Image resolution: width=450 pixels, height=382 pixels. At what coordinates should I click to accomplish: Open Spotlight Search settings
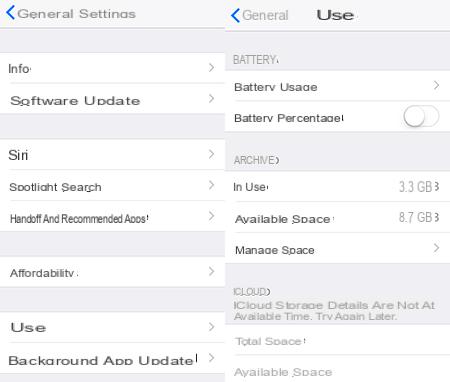click(112, 186)
